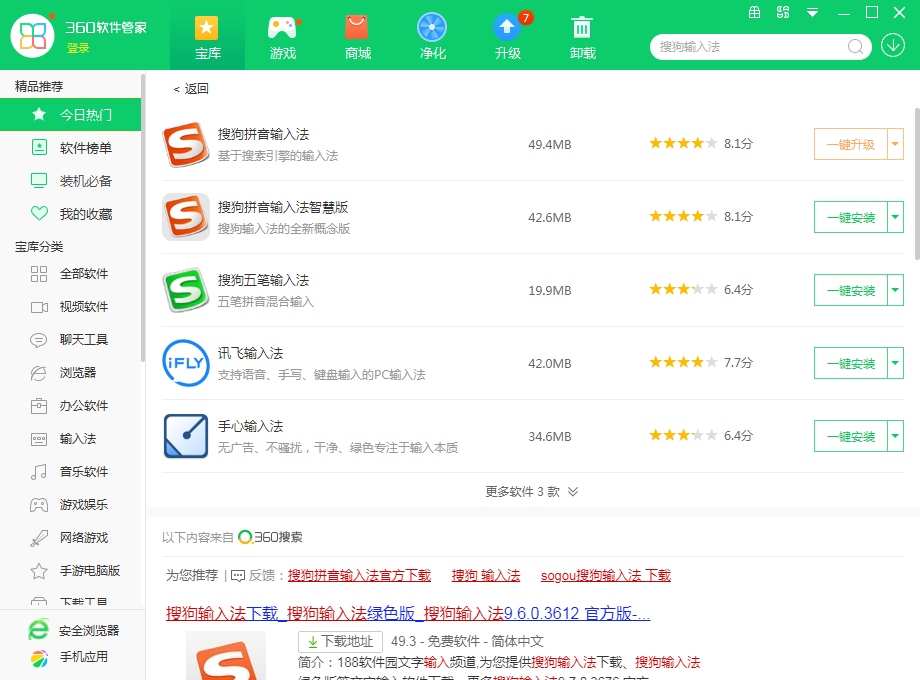This screenshot has width=920, height=680.
Task: Click the search magnifier icon
Action: coord(855,46)
